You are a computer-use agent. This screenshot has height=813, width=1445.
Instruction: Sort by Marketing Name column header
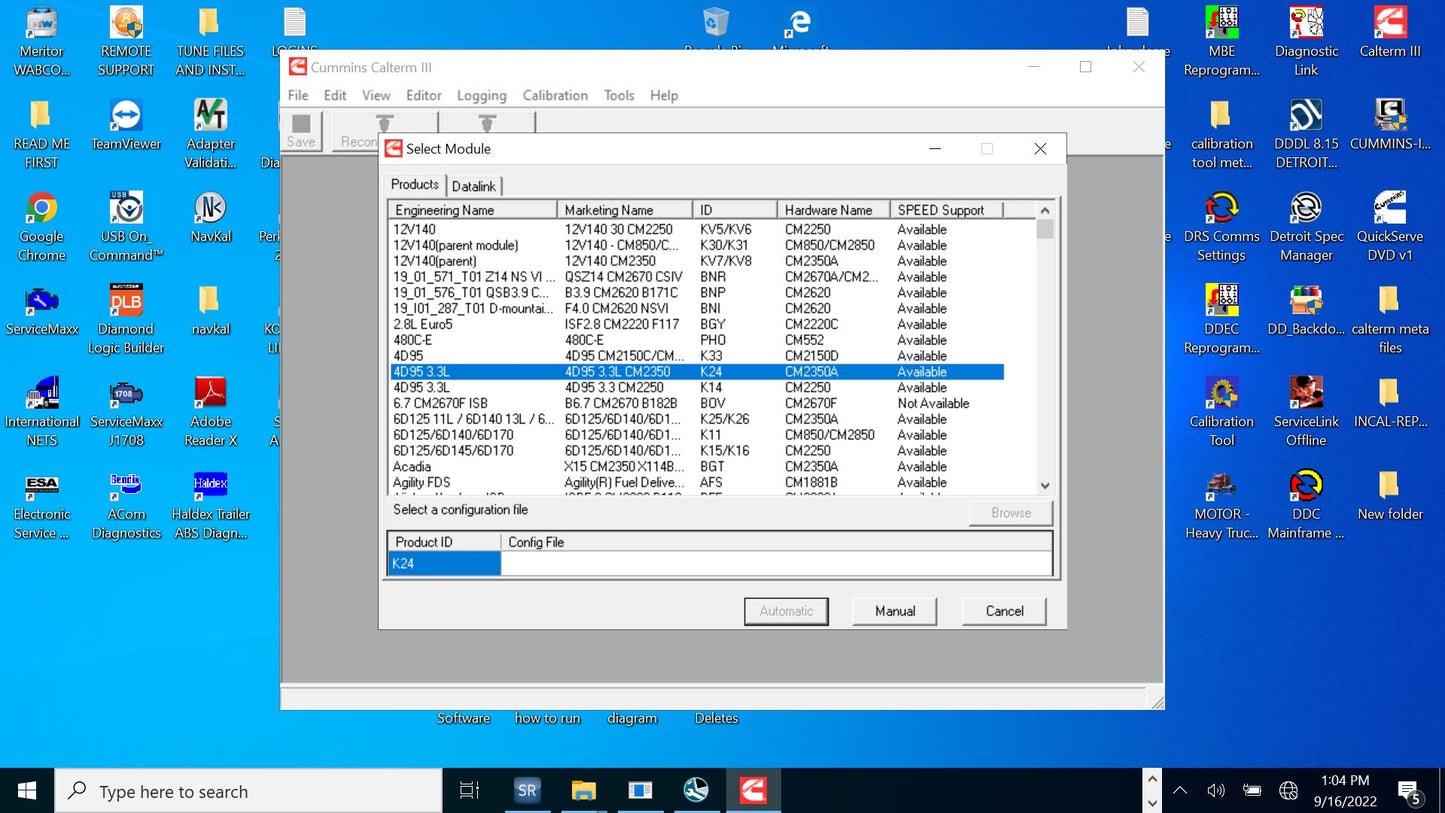tap(625, 210)
